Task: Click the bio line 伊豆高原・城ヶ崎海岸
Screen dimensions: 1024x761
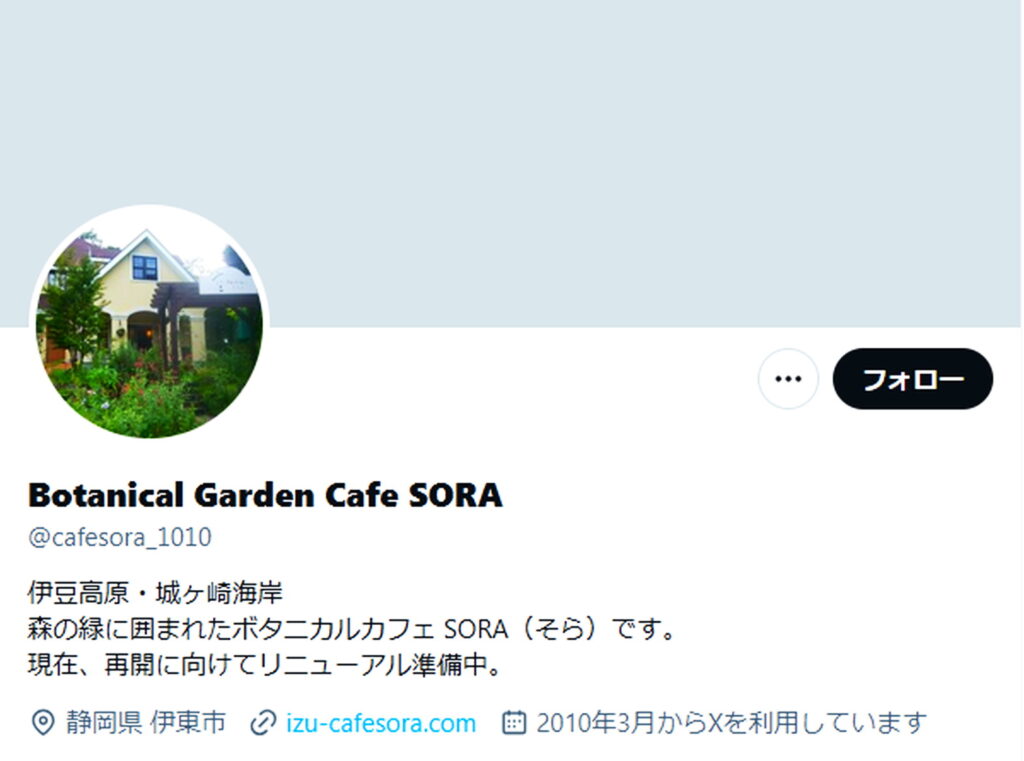Action: pos(155,592)
